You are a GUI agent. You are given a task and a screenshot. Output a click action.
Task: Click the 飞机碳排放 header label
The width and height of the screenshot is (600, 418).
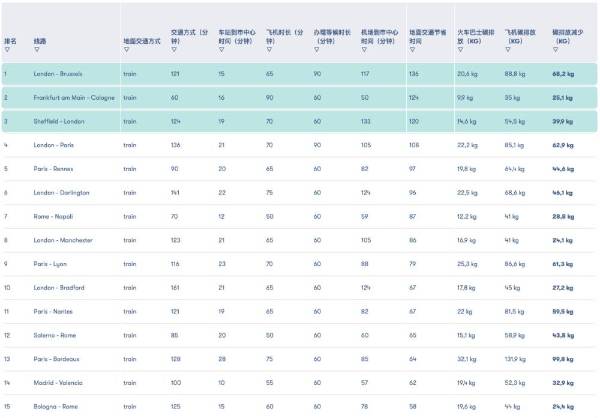[520, 36]
